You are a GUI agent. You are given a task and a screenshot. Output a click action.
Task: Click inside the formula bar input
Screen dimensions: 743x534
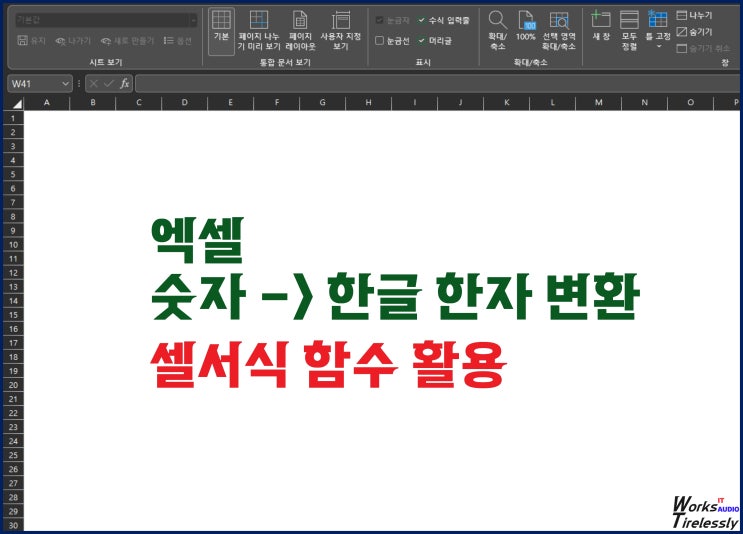[x=438, y=84]
